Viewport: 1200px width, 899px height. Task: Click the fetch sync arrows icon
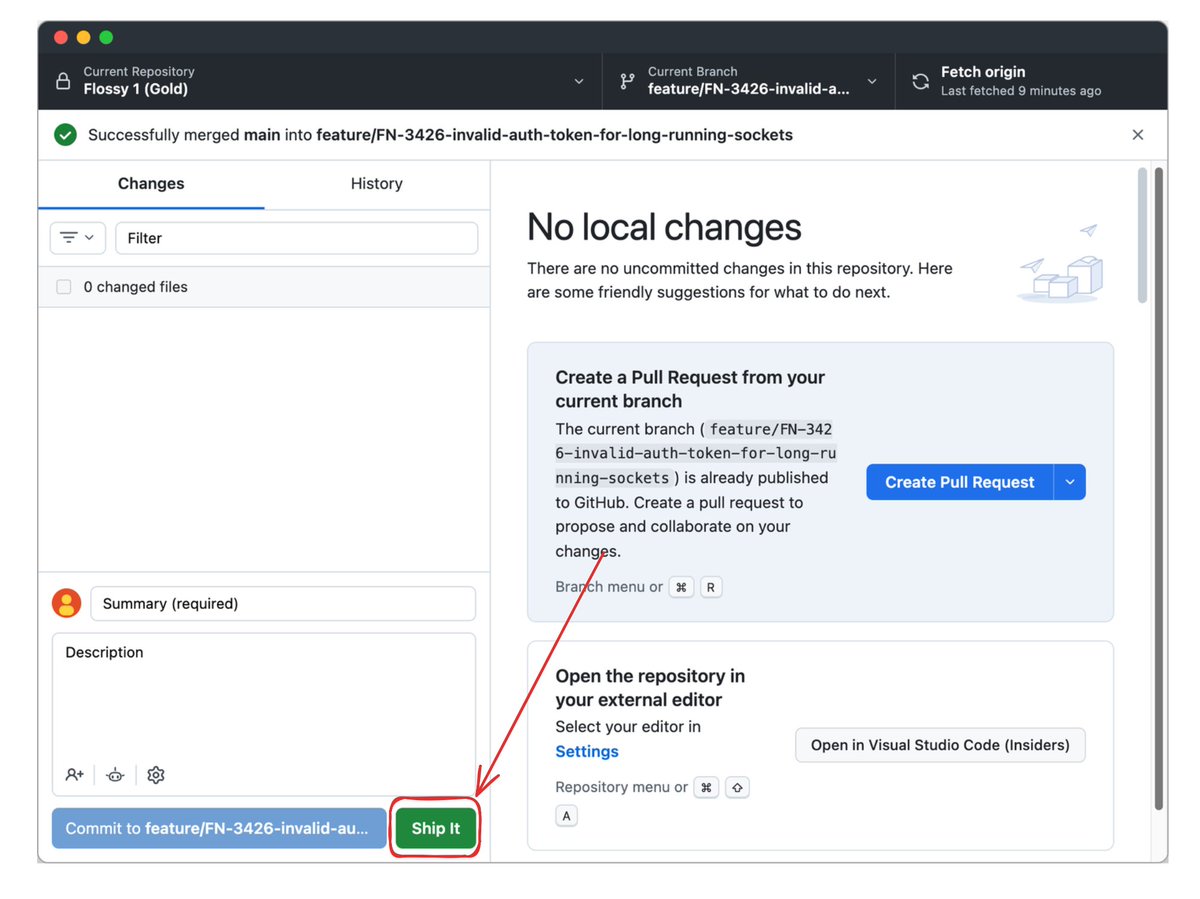click(920, 81)
